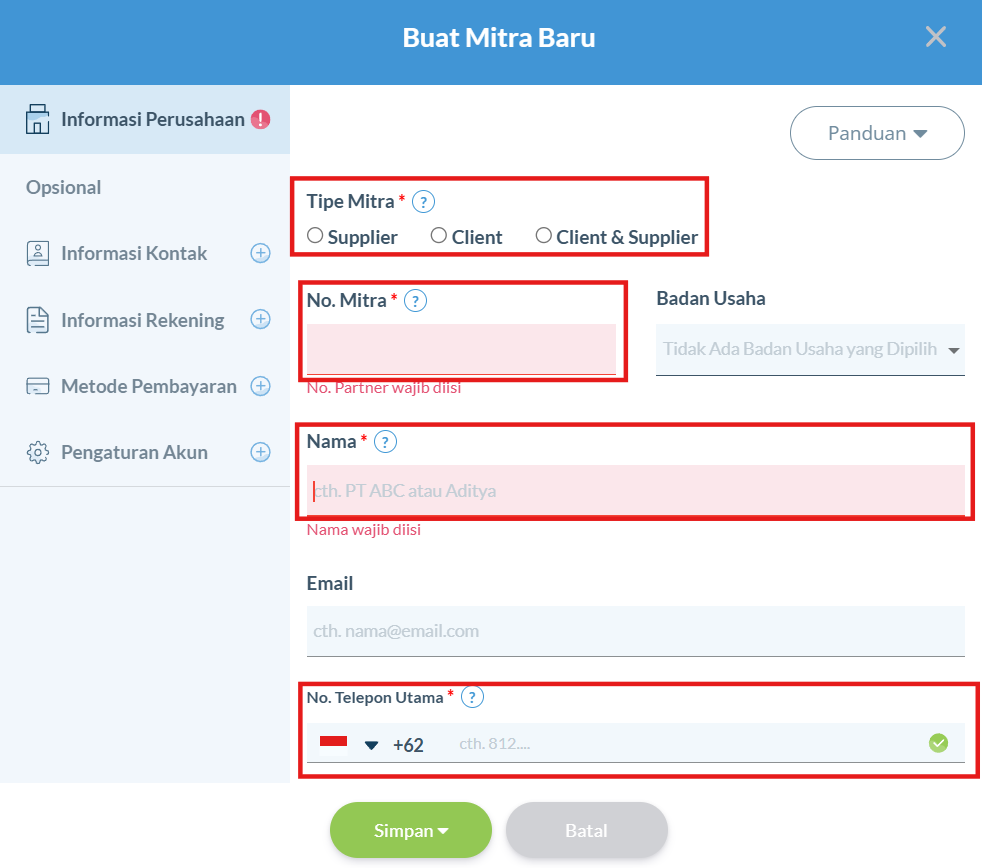
Task: Switch to the Metode Pembayaran section
Action: tap(148, 386)
